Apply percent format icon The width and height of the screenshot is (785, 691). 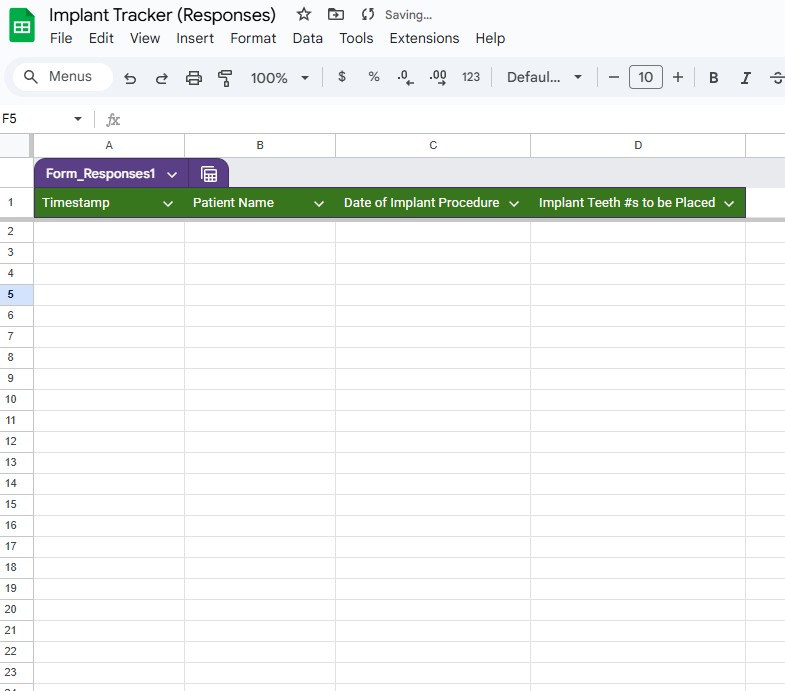click(373, 77)
